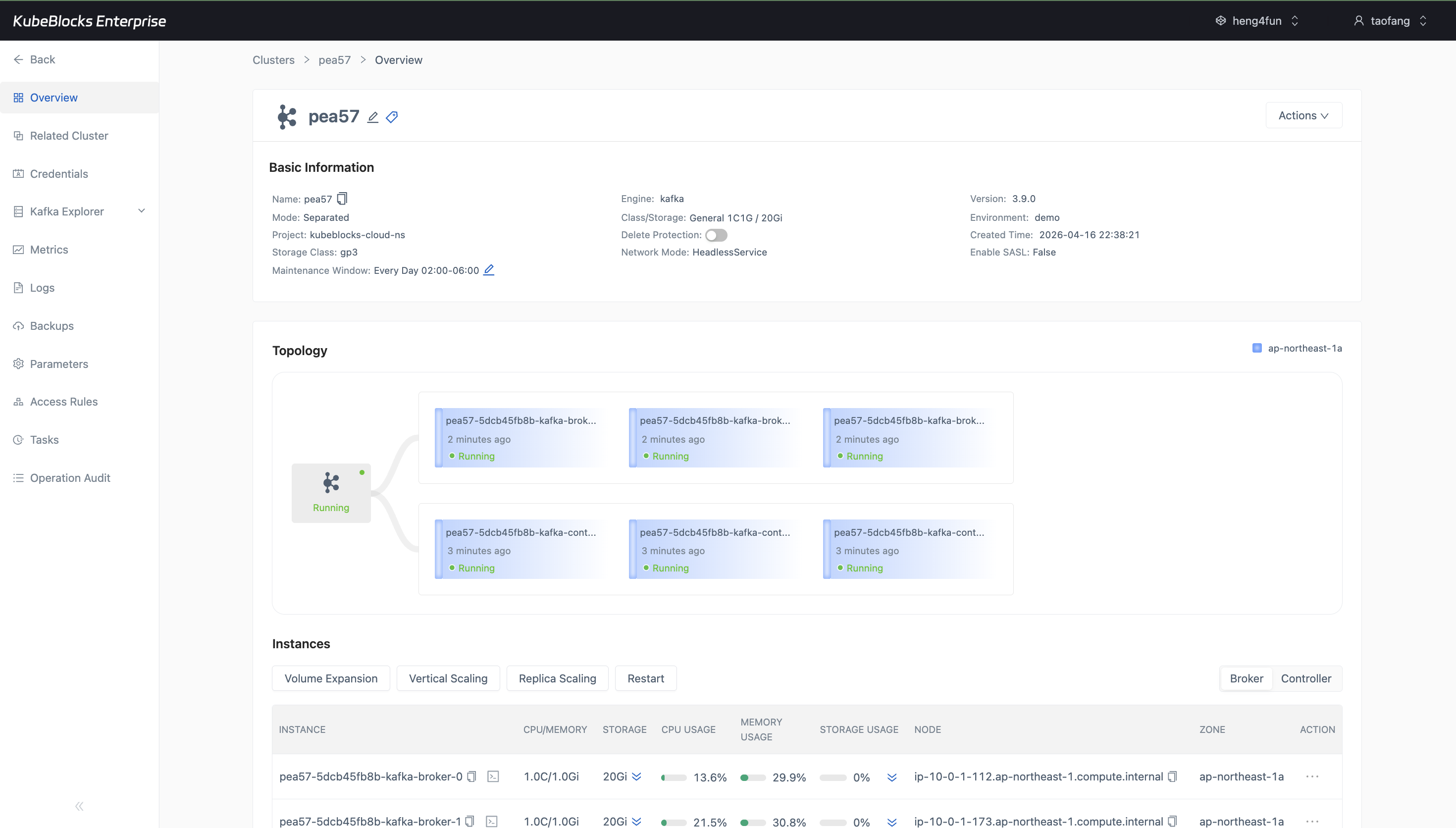Screen dimensions: 1456x828
Task: Copy the kafka-broker-0 instance name
Action: pyautogui.click(x=471, y=777)
